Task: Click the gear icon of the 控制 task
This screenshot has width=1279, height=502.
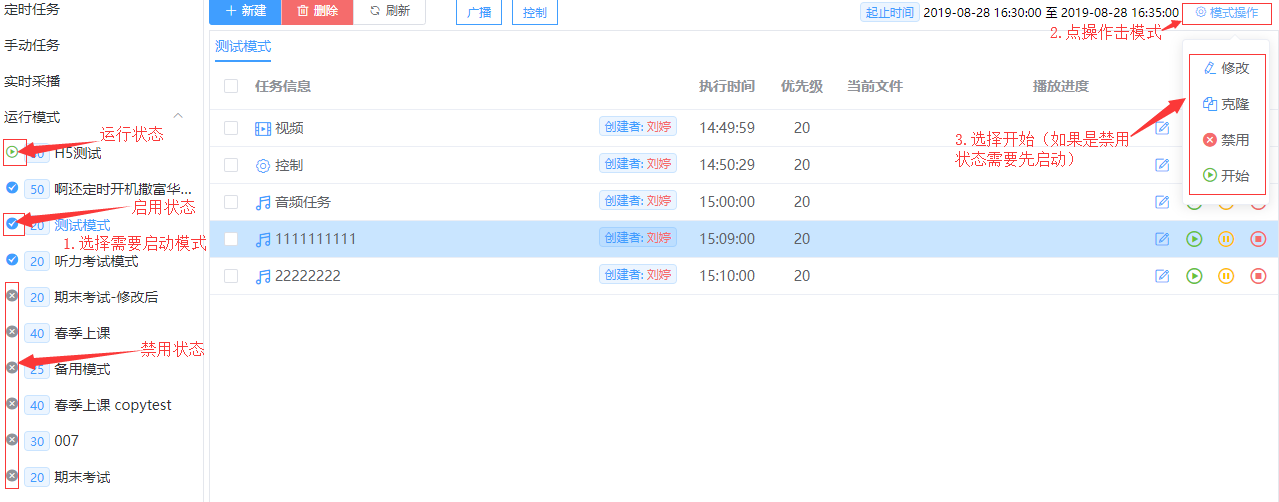Action: pos(263,165)
